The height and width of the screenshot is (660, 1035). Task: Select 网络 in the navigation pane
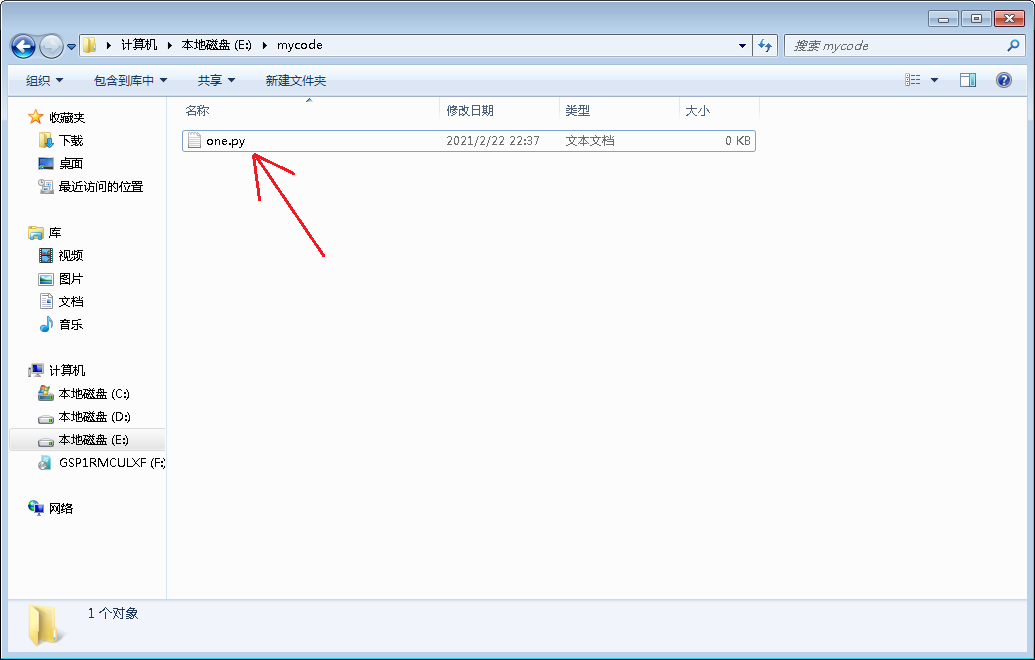61,509
